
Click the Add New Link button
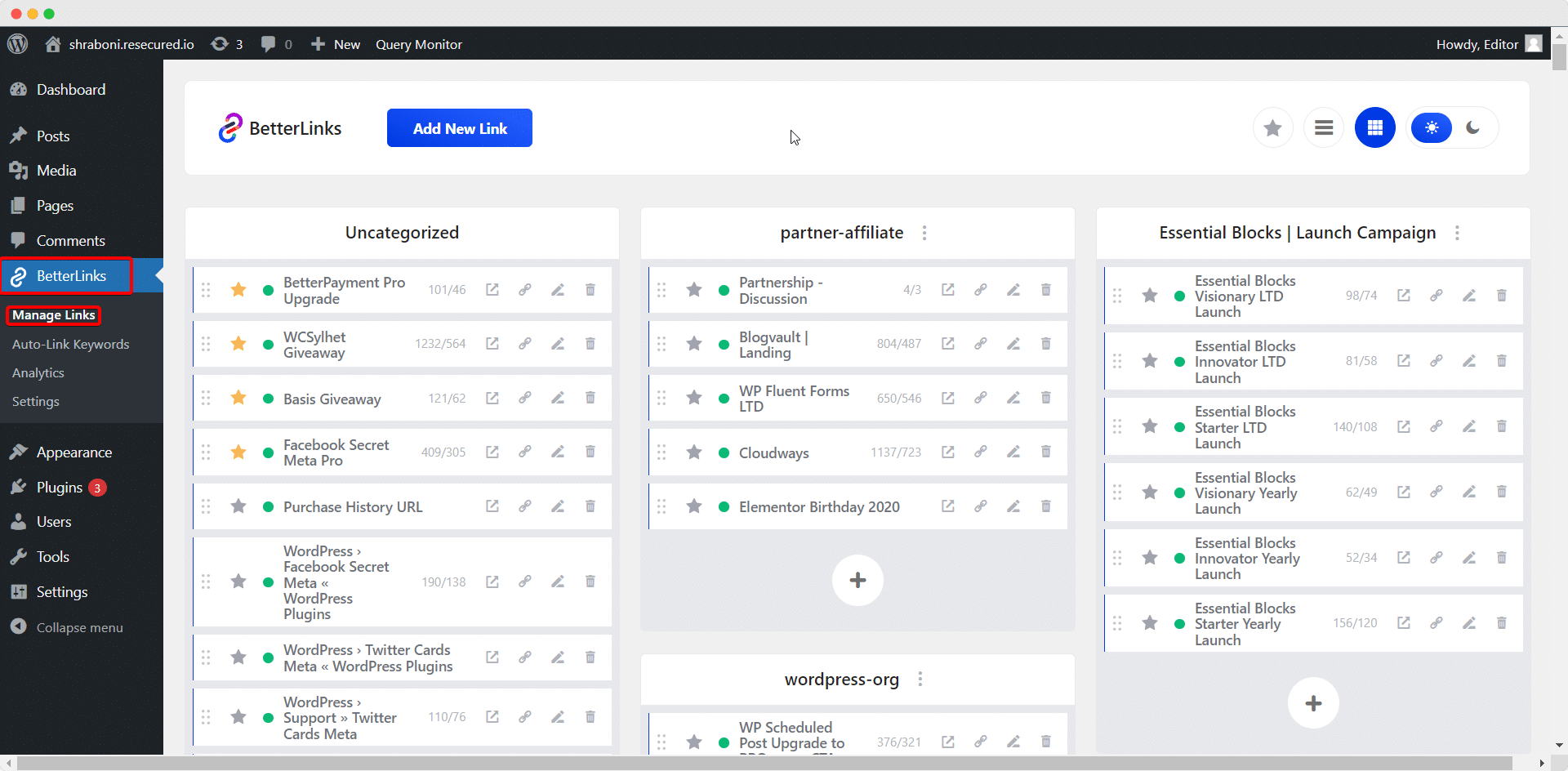[459, 127]
